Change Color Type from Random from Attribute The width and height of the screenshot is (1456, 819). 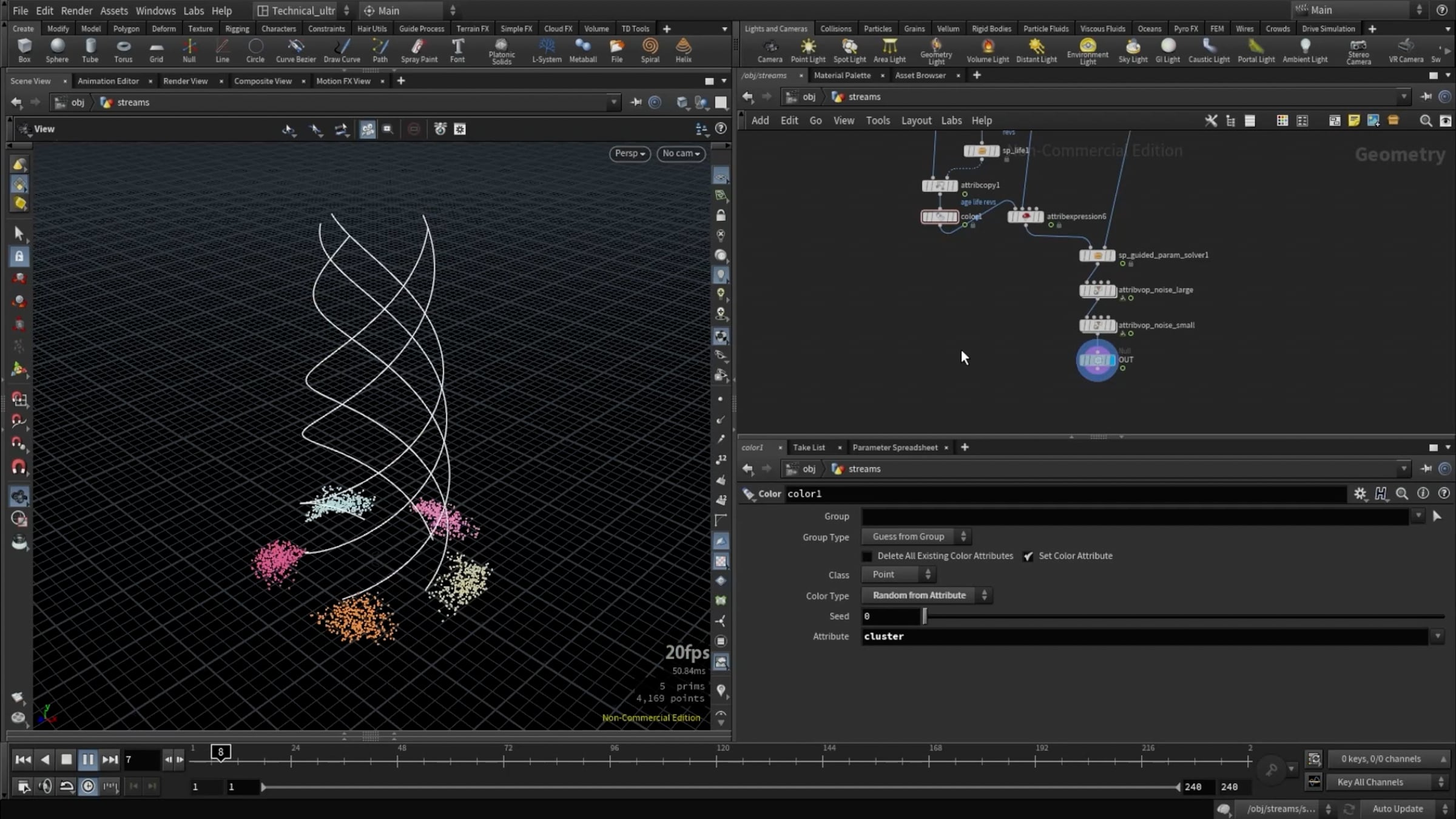coord(926,596)
